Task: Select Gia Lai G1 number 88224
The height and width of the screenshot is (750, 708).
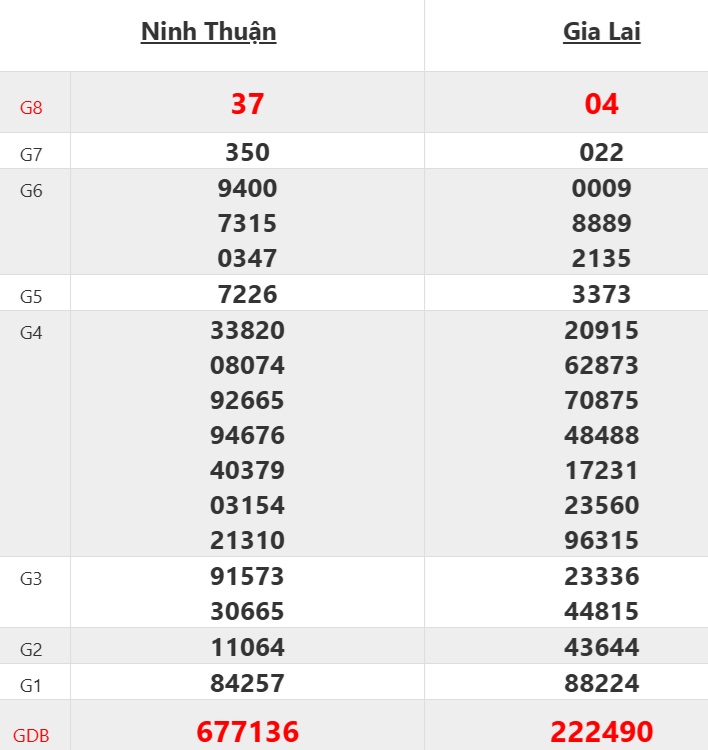Action: click(x=601, y=683)
